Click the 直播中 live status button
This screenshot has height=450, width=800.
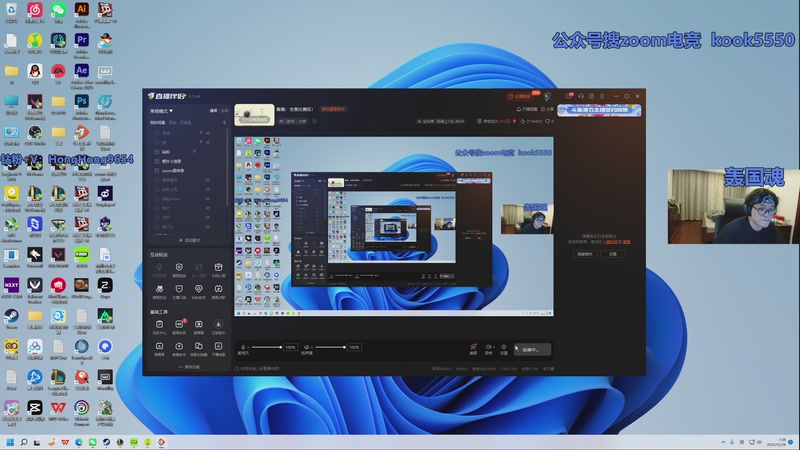pos(532,349)
